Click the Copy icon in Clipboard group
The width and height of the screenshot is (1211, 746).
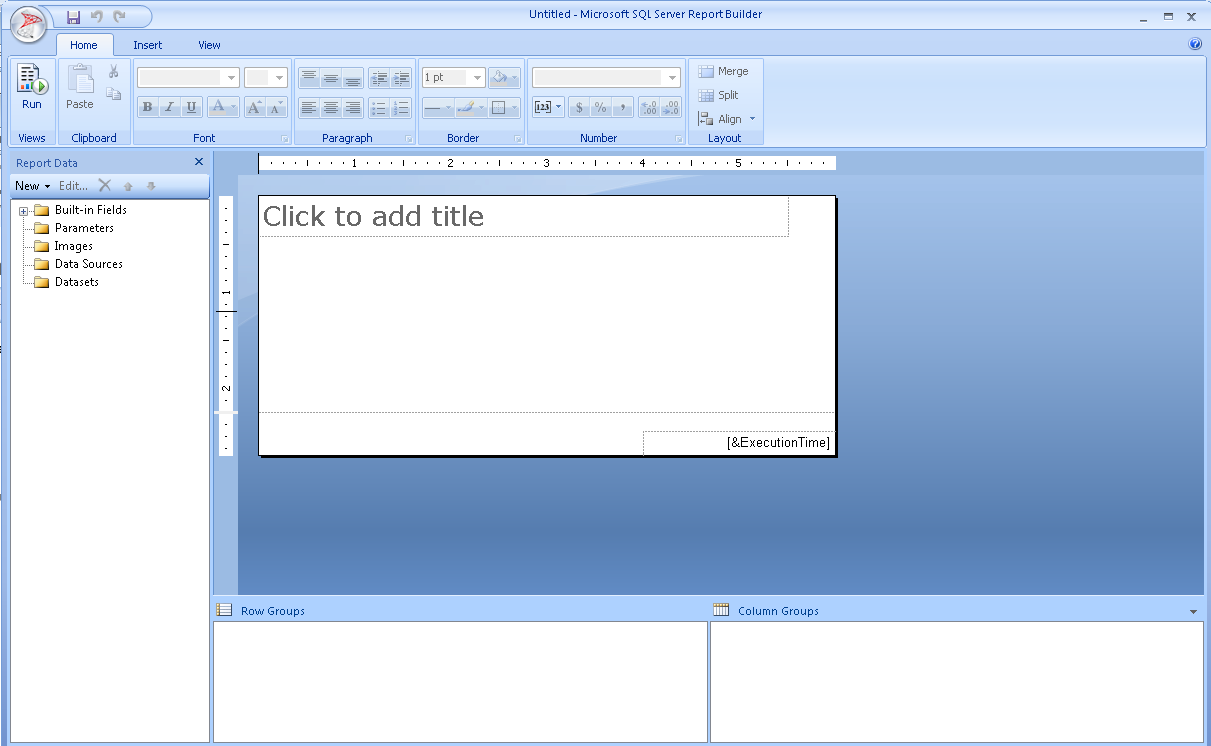pos(113,92)
